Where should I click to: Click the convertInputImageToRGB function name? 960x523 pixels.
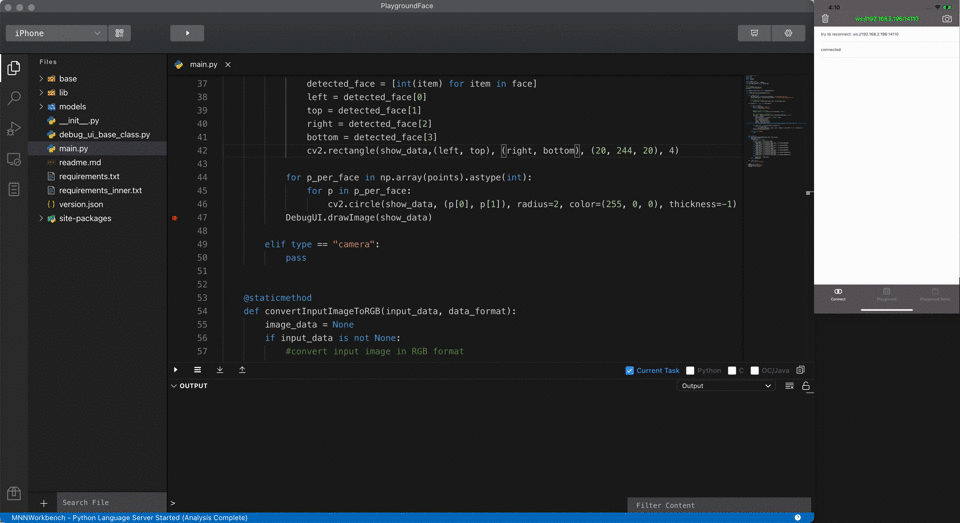click(323, 312)
